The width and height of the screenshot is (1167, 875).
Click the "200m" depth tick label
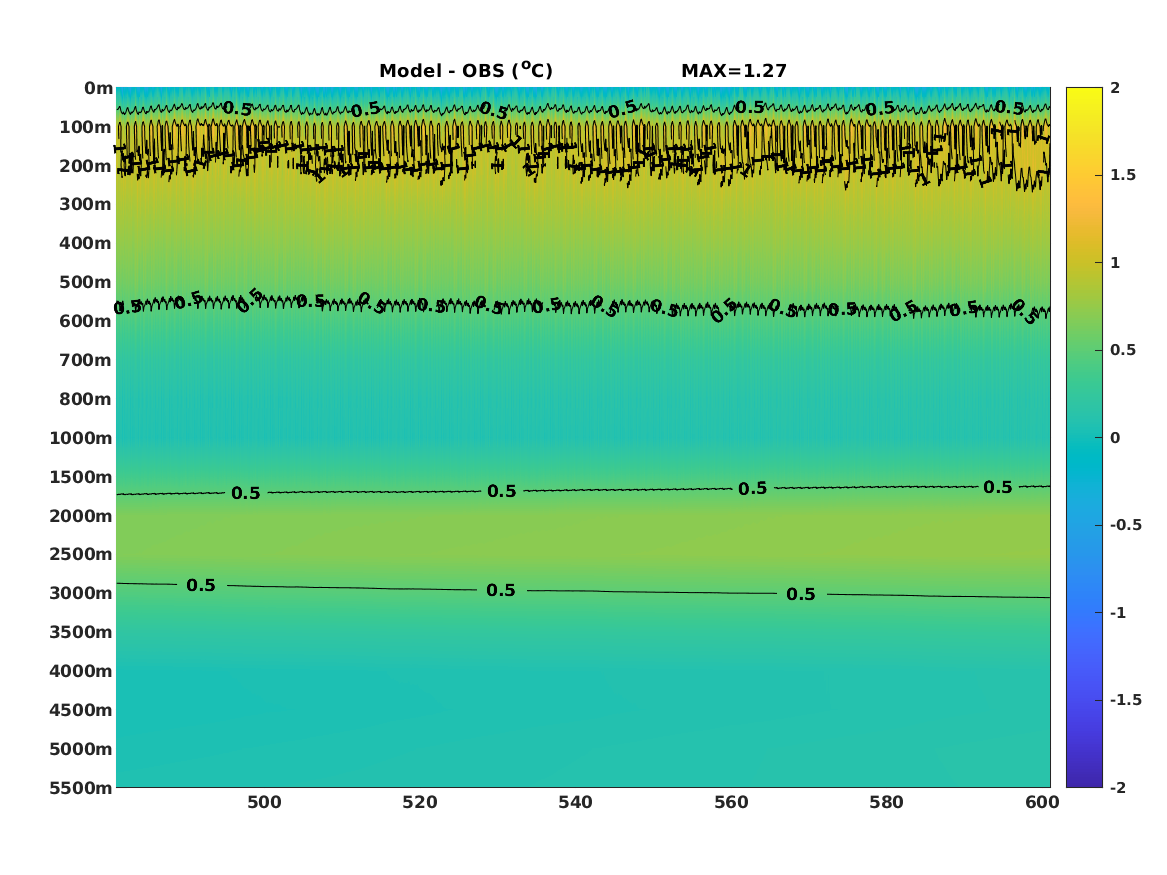coord(86,166)
